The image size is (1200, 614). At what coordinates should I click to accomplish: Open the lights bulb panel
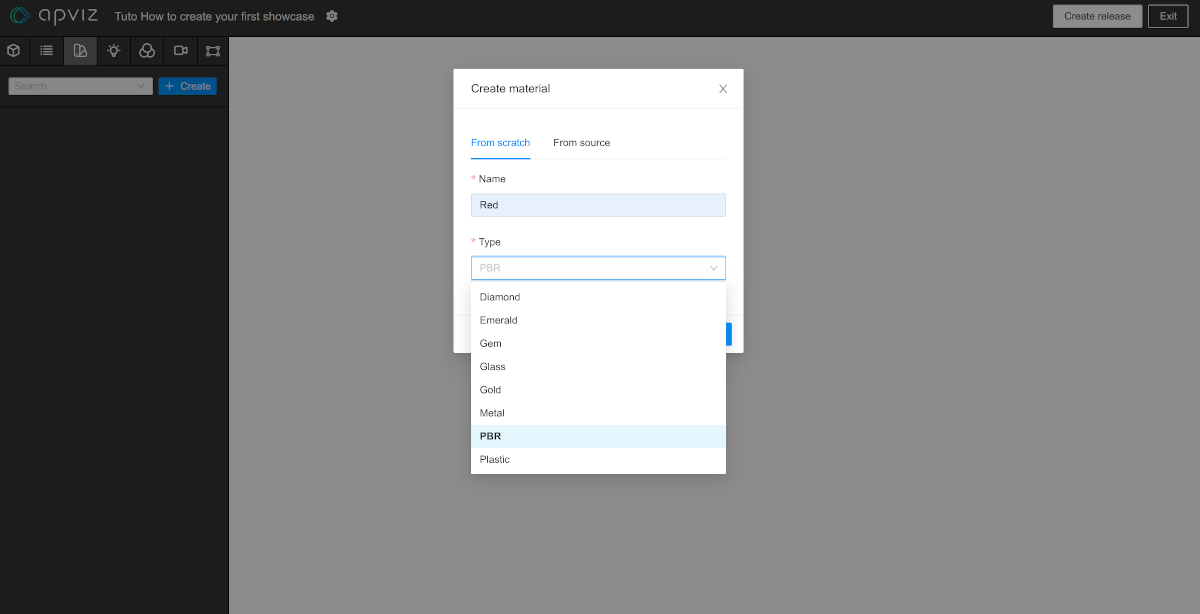[x=114, y=51]
